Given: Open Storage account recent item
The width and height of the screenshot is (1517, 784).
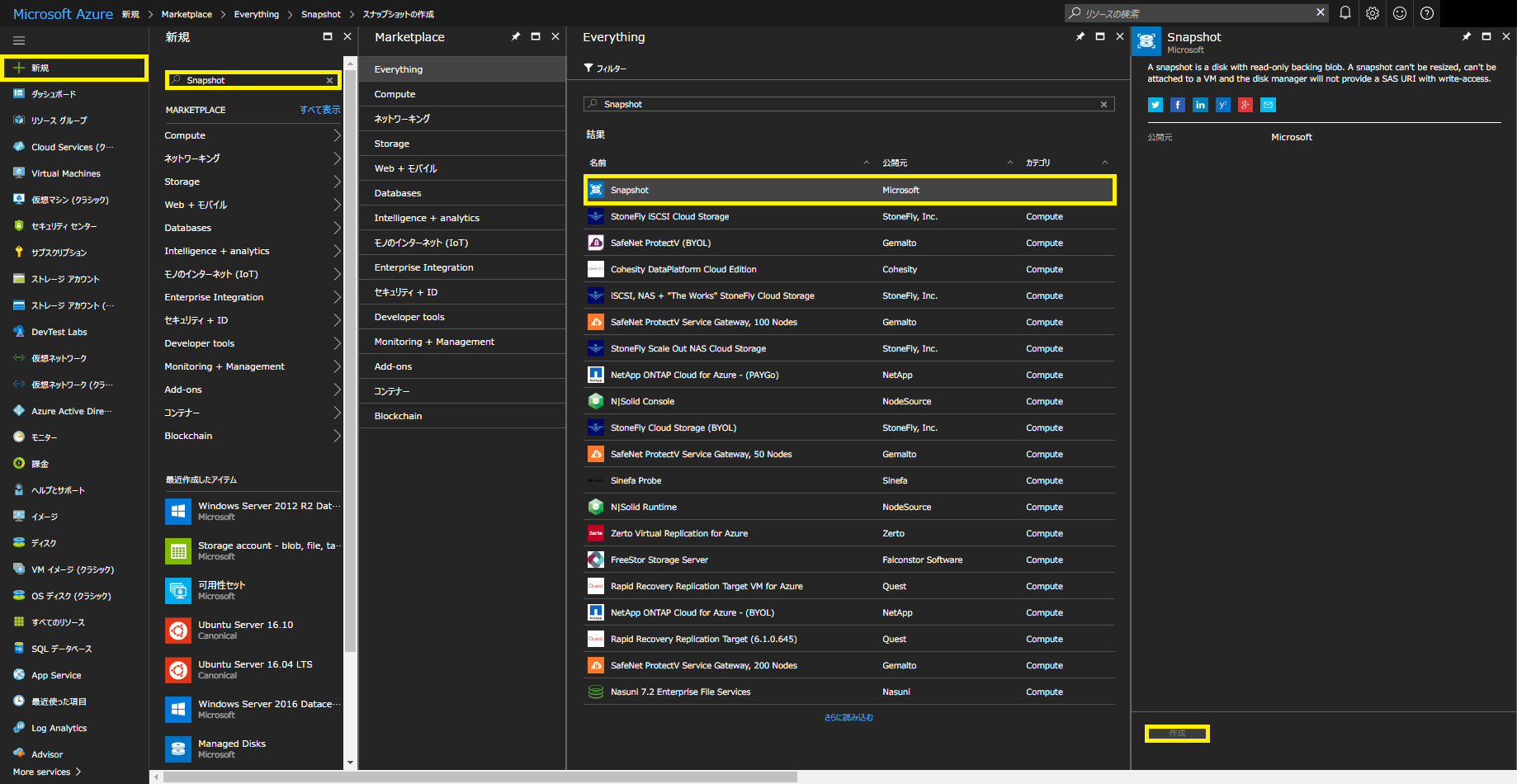Looking at the screenshot, I should pos(253,551).
